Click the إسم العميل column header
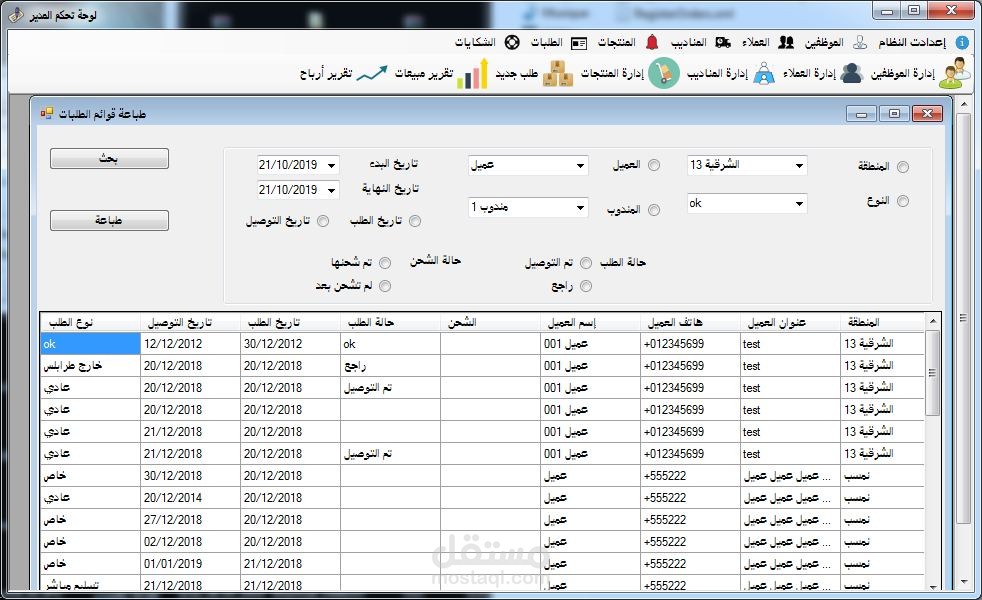982x600 pixels. (x=590, y=322)
